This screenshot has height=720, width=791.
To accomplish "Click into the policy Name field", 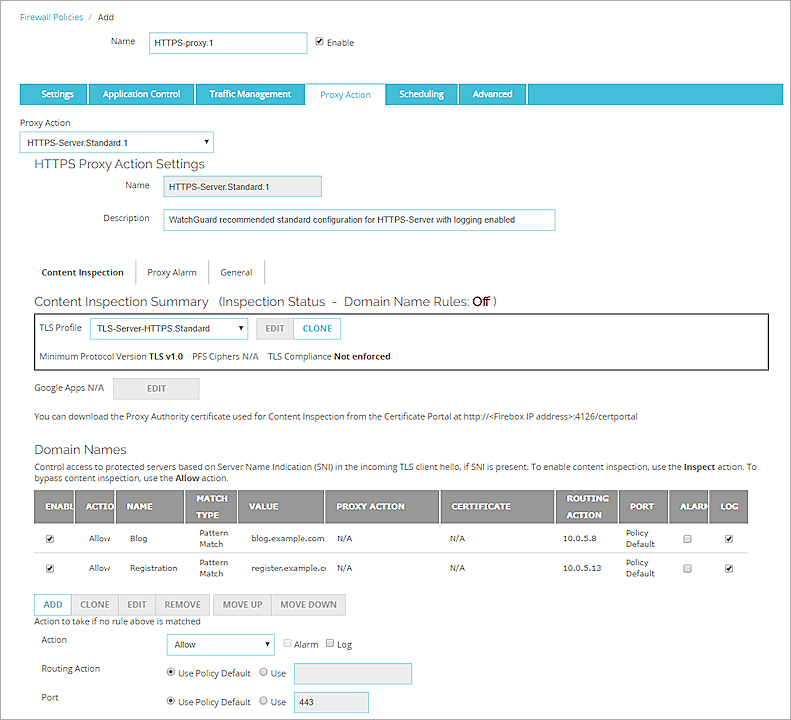I will pyautogui.click(x=228, y=43).
